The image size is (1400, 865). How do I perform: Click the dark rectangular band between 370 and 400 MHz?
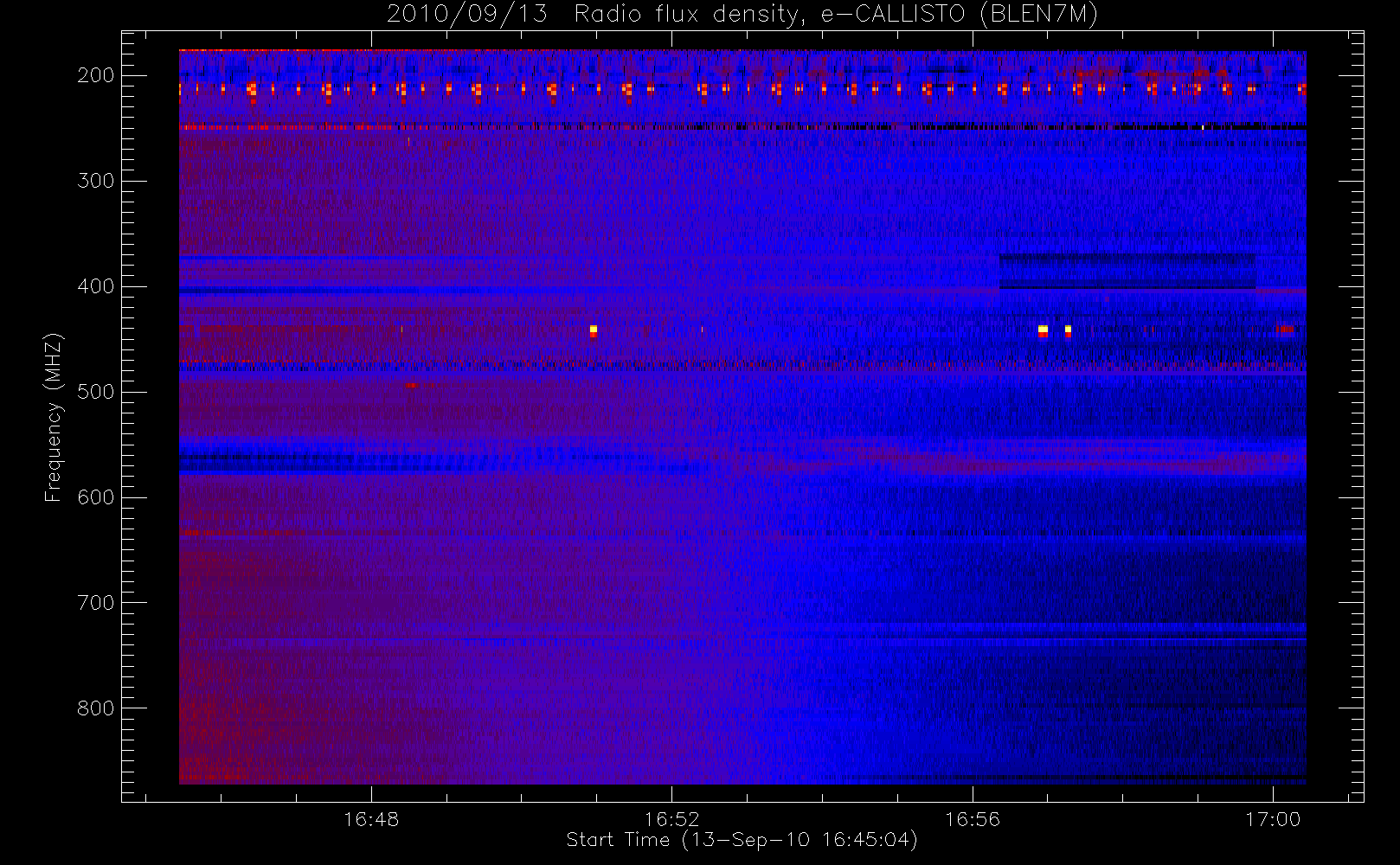pyautogui.click(x=1127, y=272)
